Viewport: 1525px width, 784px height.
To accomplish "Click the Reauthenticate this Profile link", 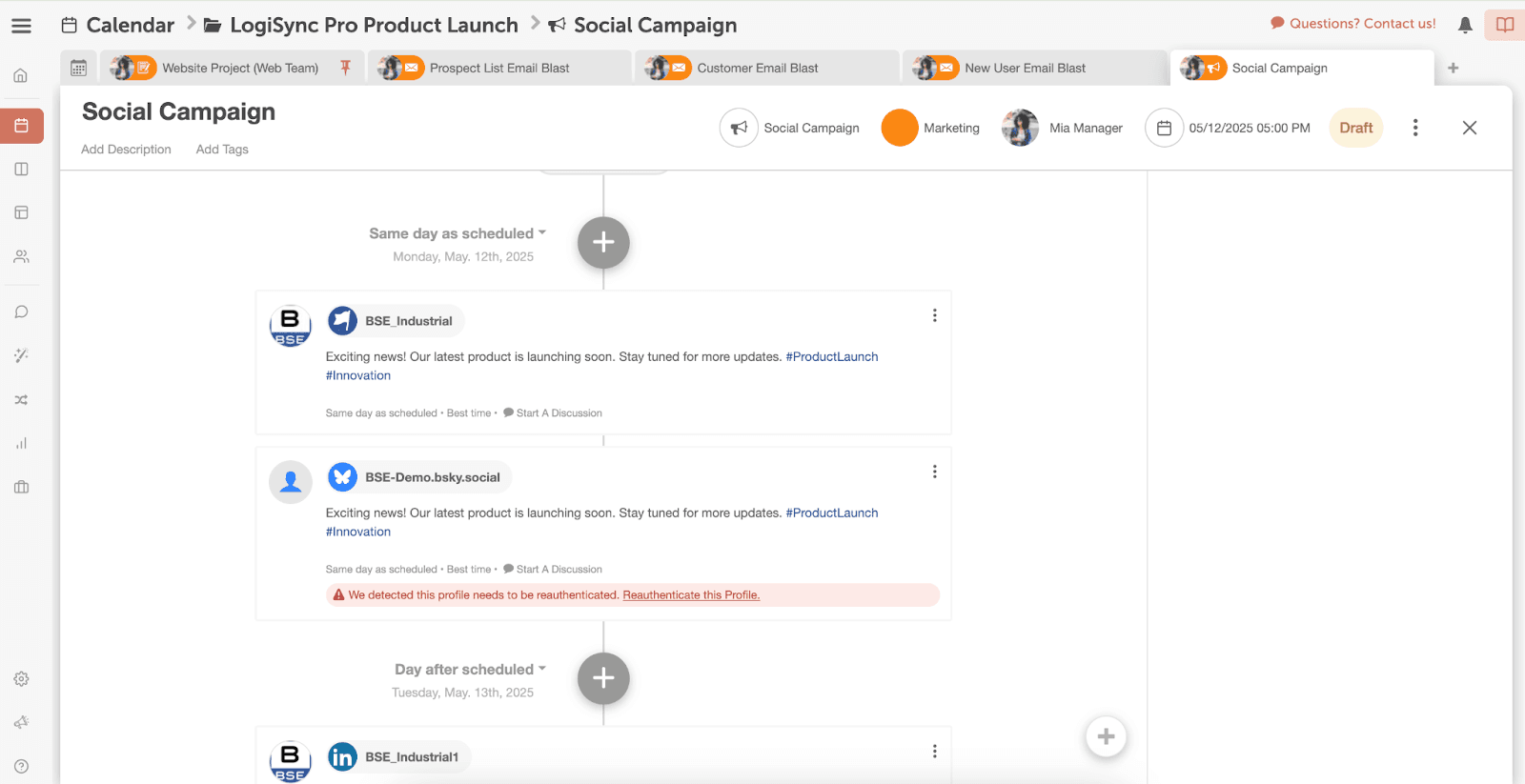I will [691, 595].
